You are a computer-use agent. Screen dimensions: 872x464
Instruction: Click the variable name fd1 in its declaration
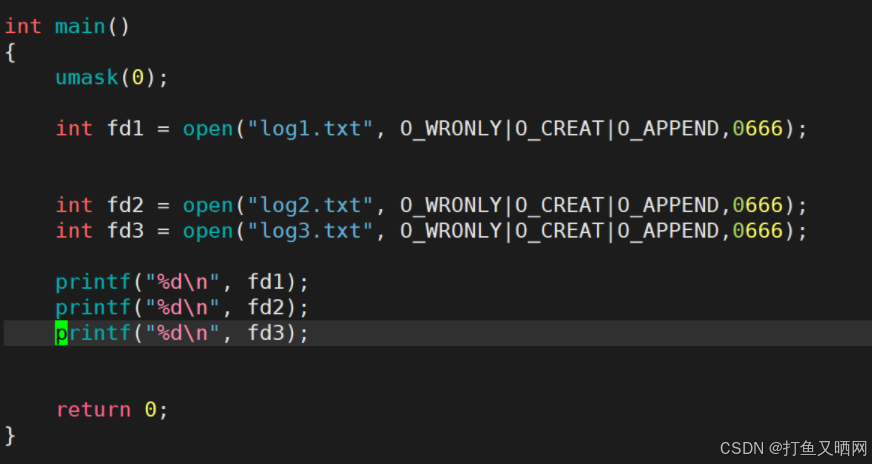pos(125,129)
